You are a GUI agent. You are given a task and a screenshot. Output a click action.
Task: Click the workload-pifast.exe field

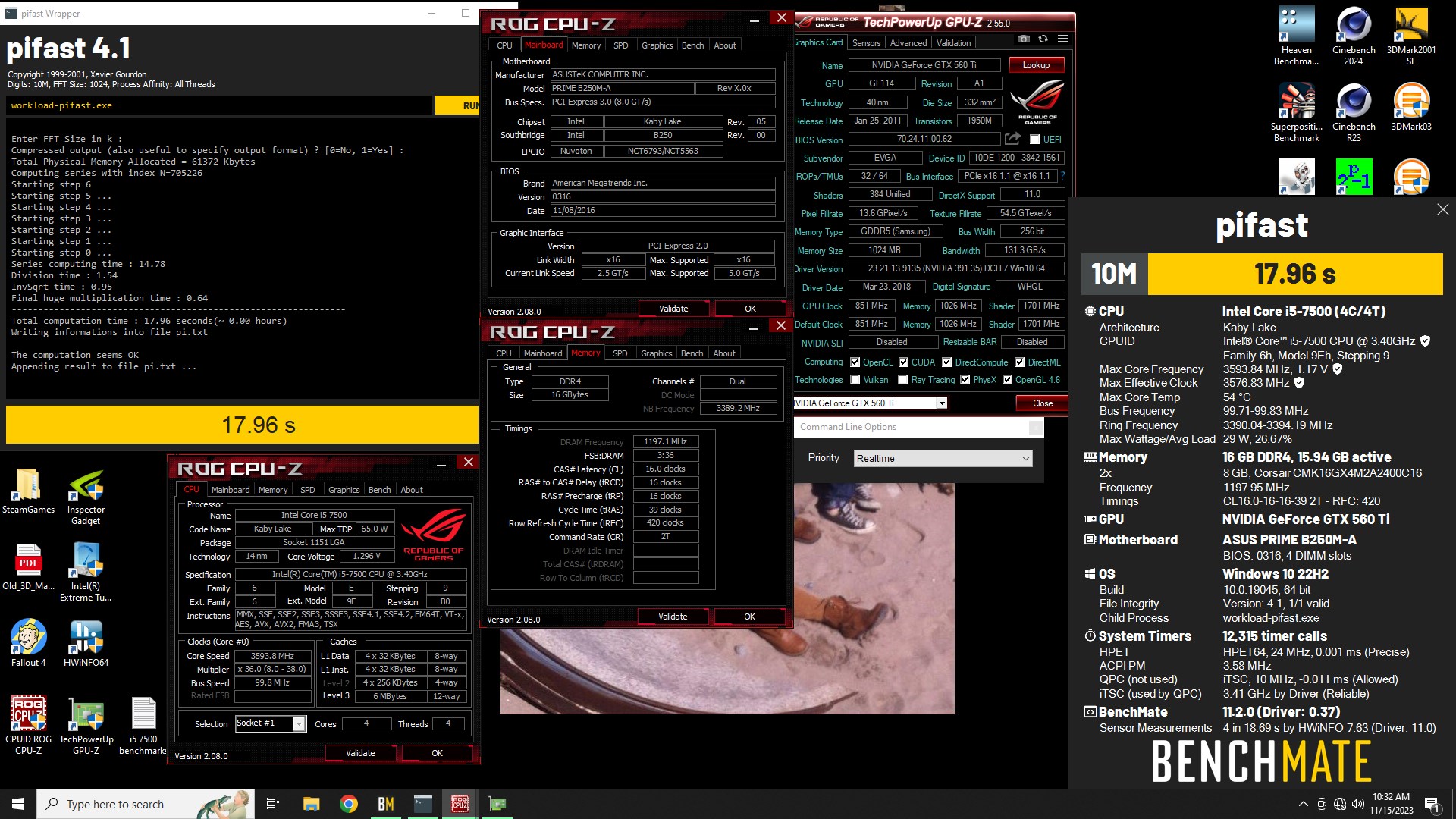219,105
